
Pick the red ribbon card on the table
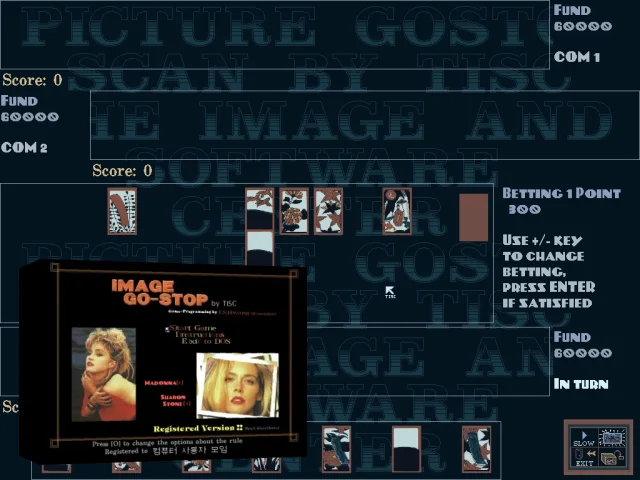point(122,211)
